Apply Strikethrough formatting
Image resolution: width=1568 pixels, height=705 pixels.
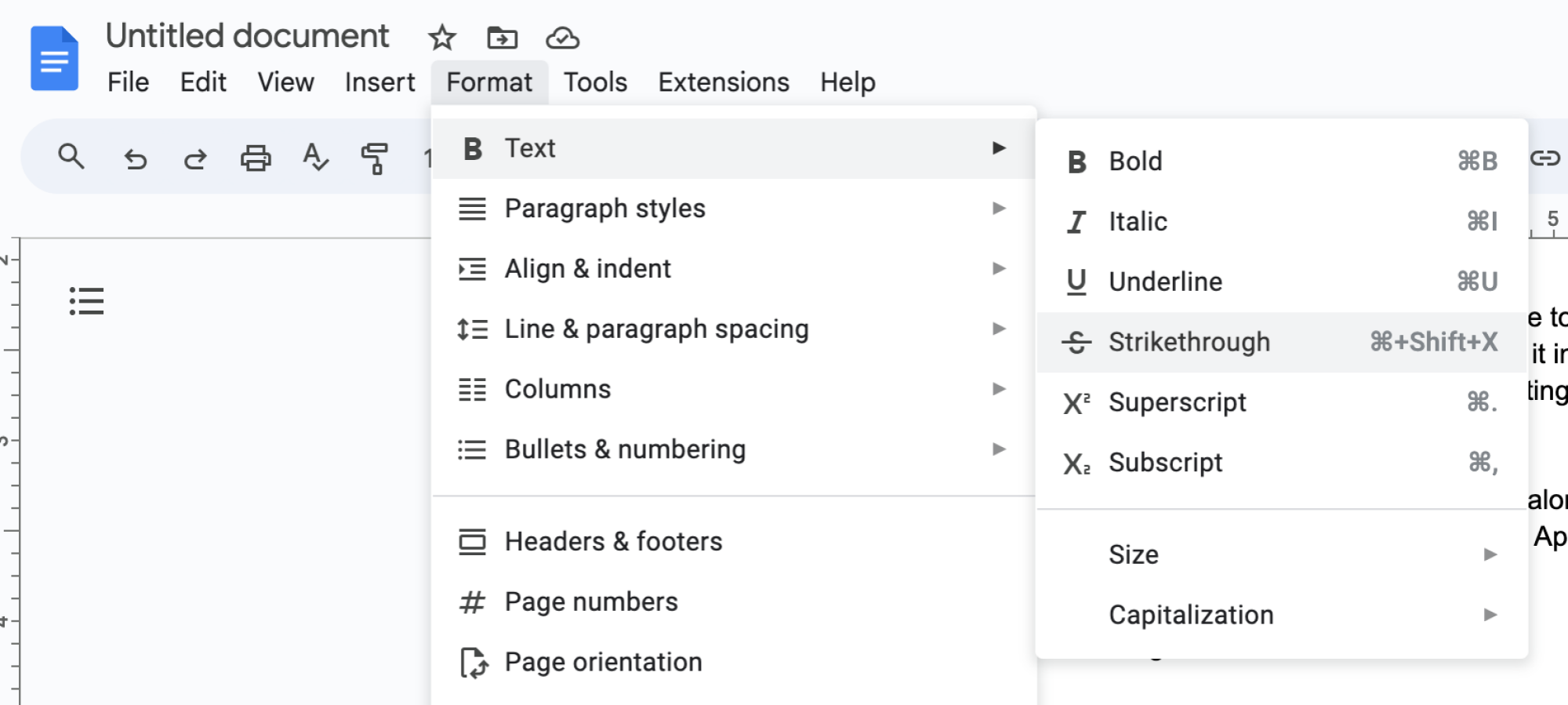[1282, 342]
